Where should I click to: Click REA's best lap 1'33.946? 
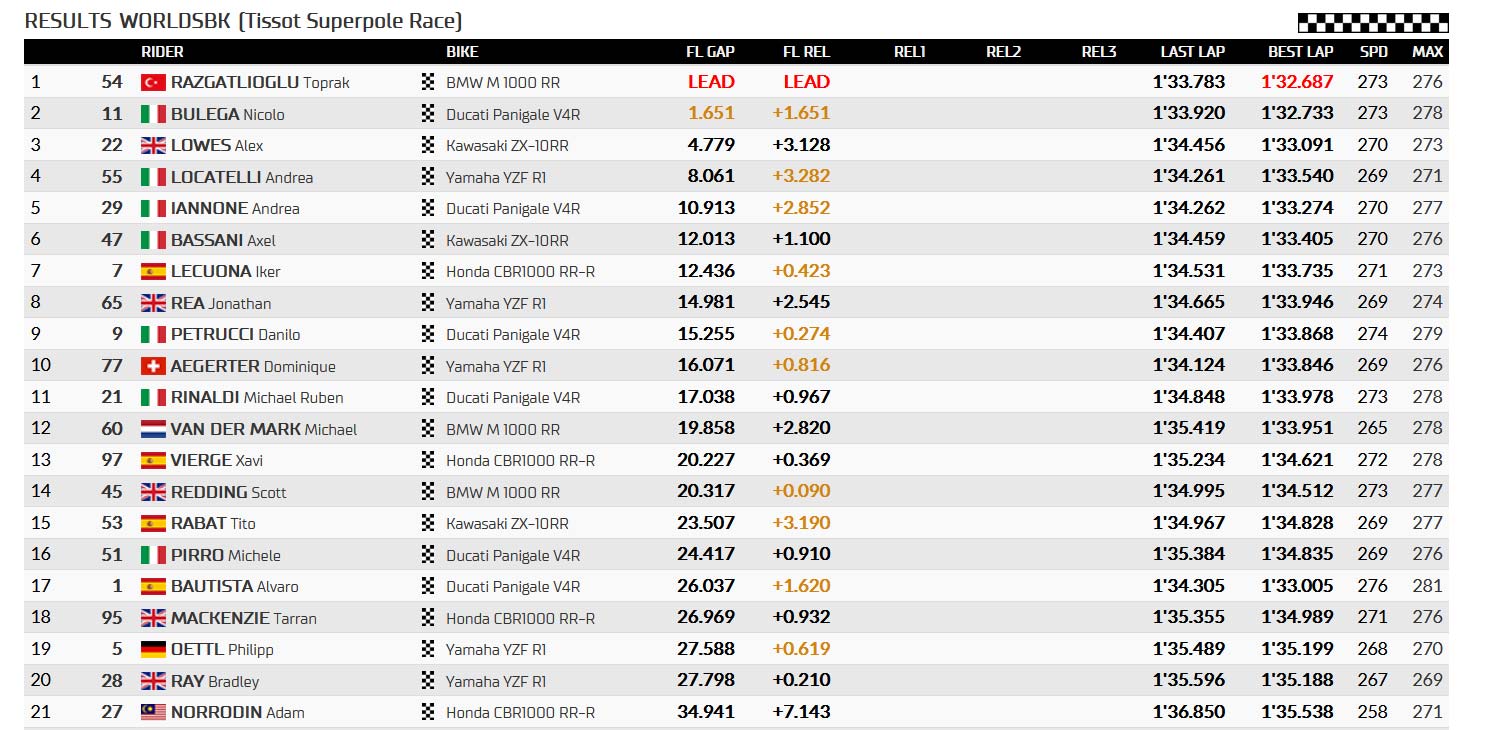1297,303
